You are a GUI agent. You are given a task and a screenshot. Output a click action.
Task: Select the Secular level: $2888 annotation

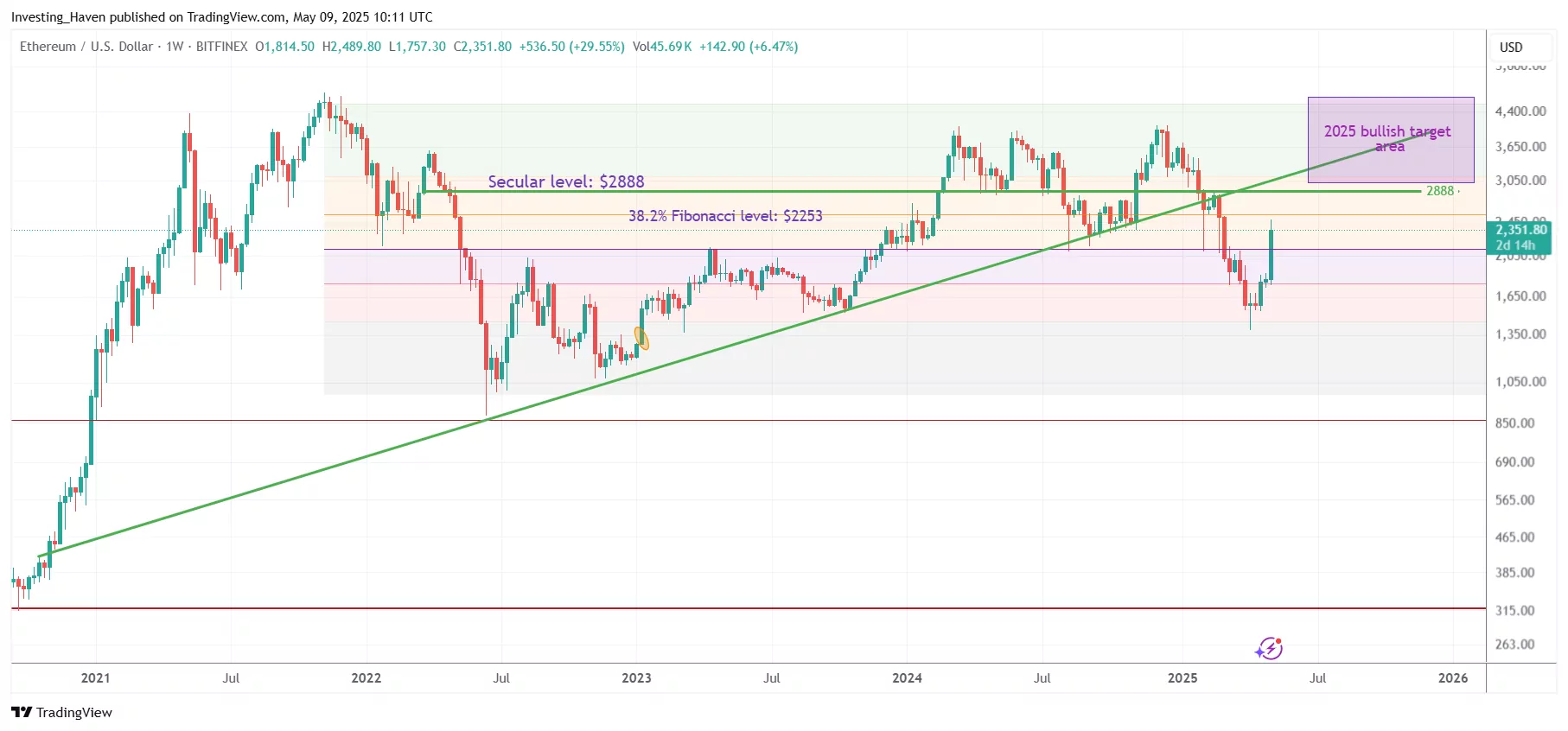pyautogui.click(x=566, y=181)
